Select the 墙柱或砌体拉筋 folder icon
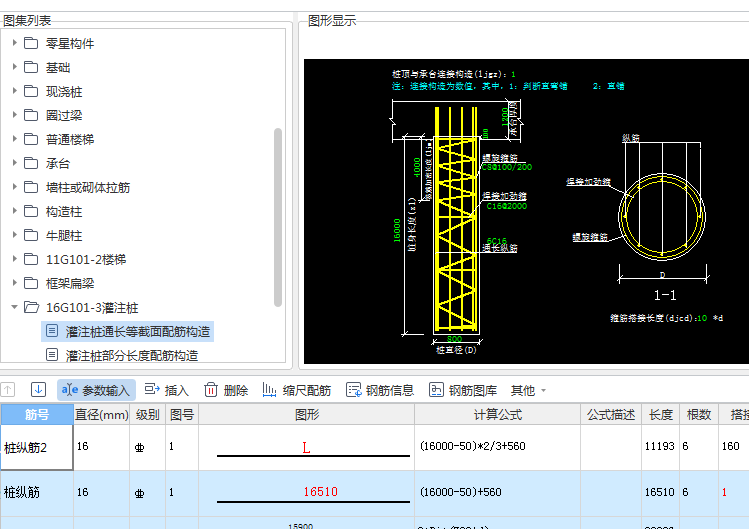This screenshot has width=749, height=529. click(x=31, y=187)
